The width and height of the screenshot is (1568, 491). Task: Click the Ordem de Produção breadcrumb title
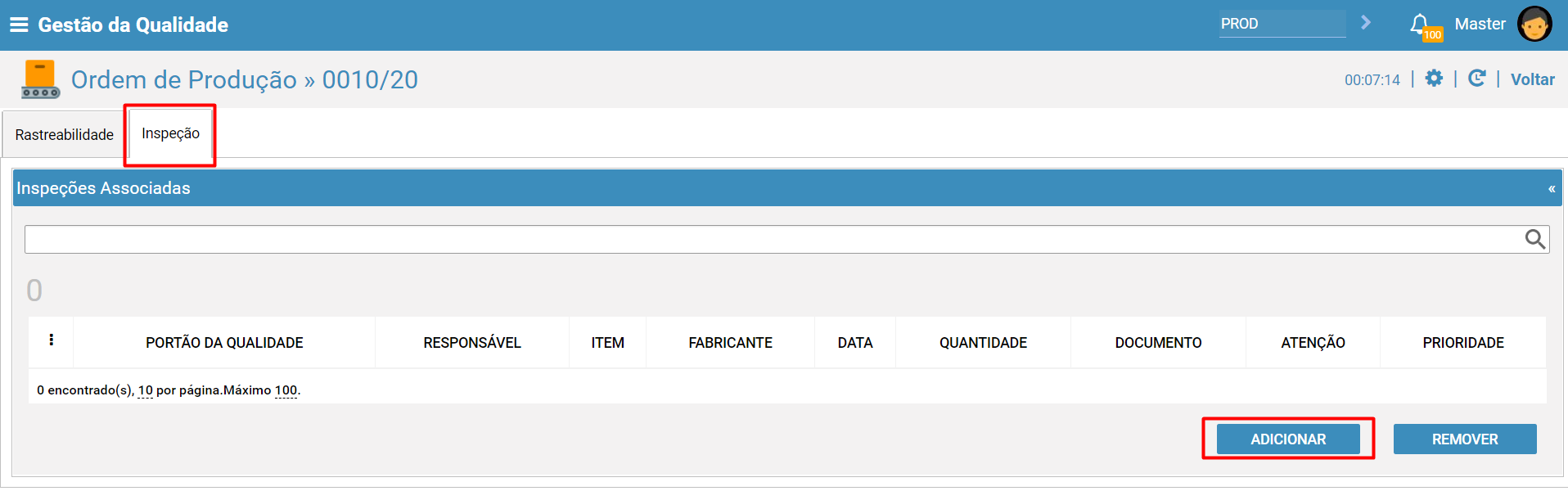coord(245,79)
